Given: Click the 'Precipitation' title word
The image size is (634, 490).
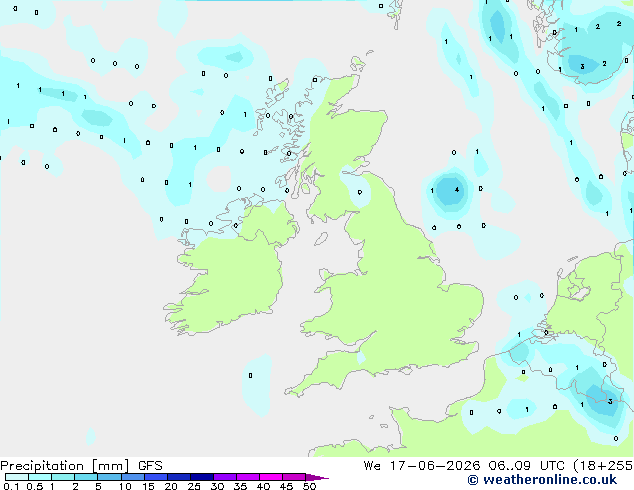Looking at the screenshot, I should pyautogui.click(x=44, y=466).
